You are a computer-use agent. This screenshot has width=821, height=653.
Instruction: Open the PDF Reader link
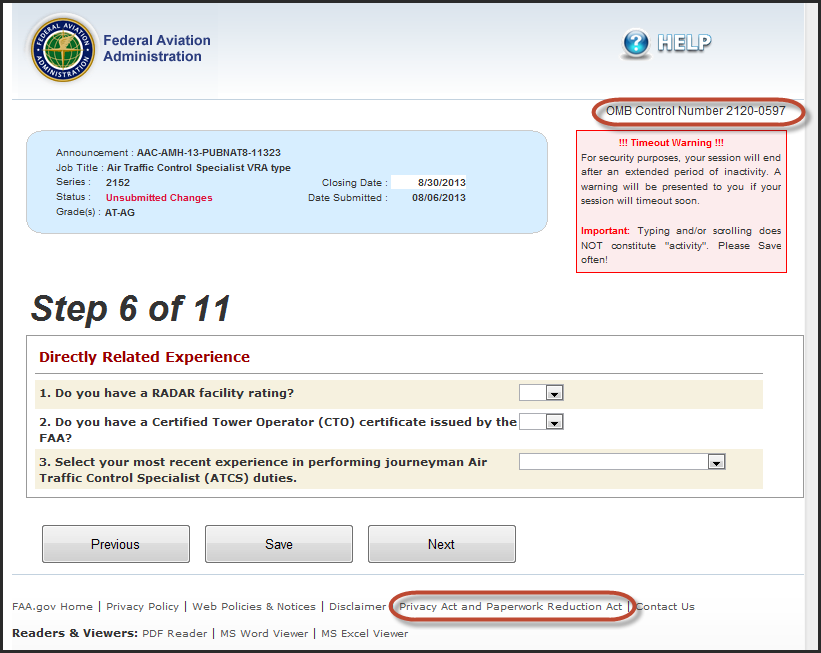pyautogui.click(x=175, y=633)
